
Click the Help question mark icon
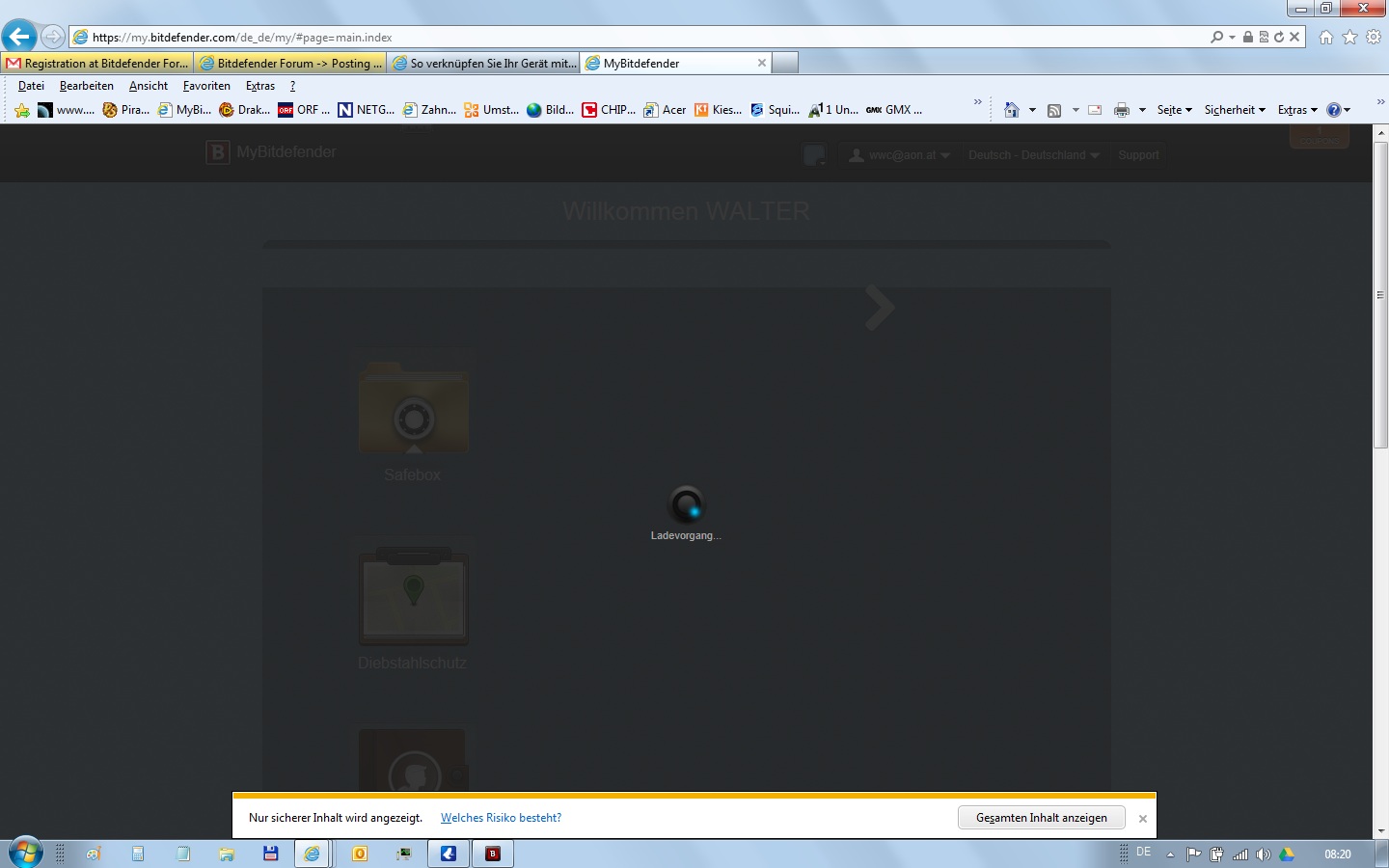point(1334,110)
